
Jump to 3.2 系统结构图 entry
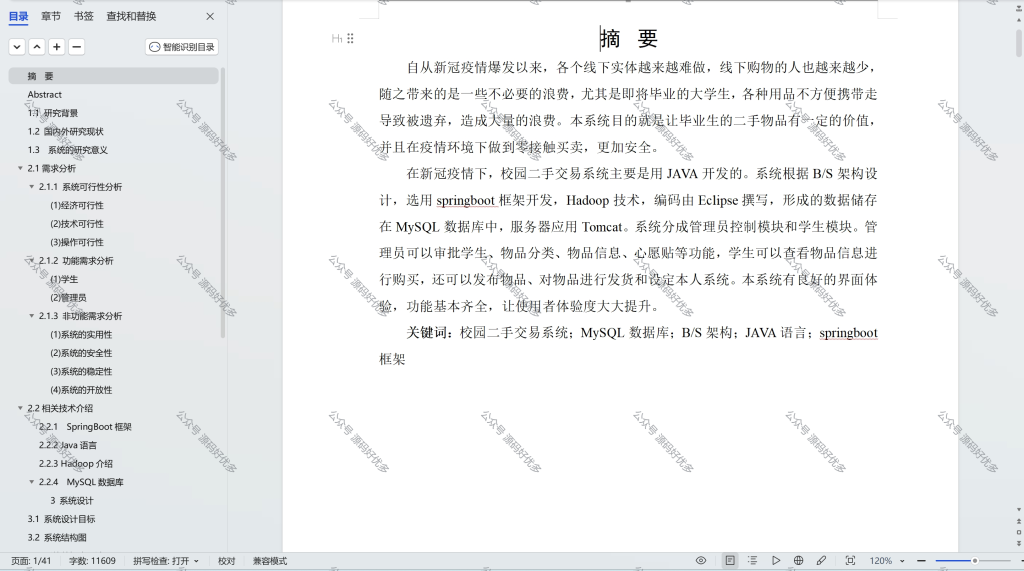[57, 538]
